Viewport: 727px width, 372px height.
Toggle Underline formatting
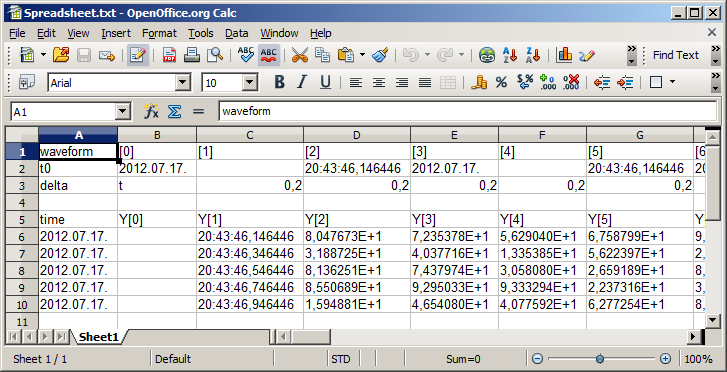click(x=325, y=83)
